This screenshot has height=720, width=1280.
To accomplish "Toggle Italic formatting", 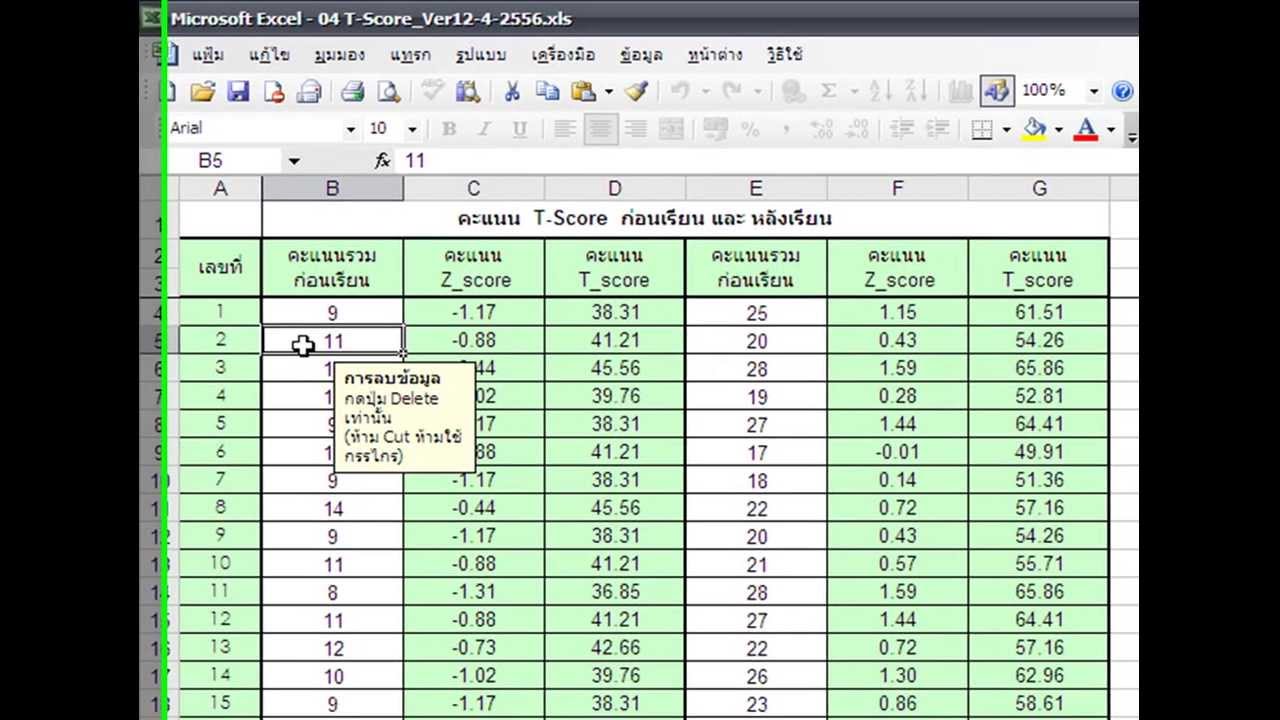I will pyautogui.click(x=484, y=129).
